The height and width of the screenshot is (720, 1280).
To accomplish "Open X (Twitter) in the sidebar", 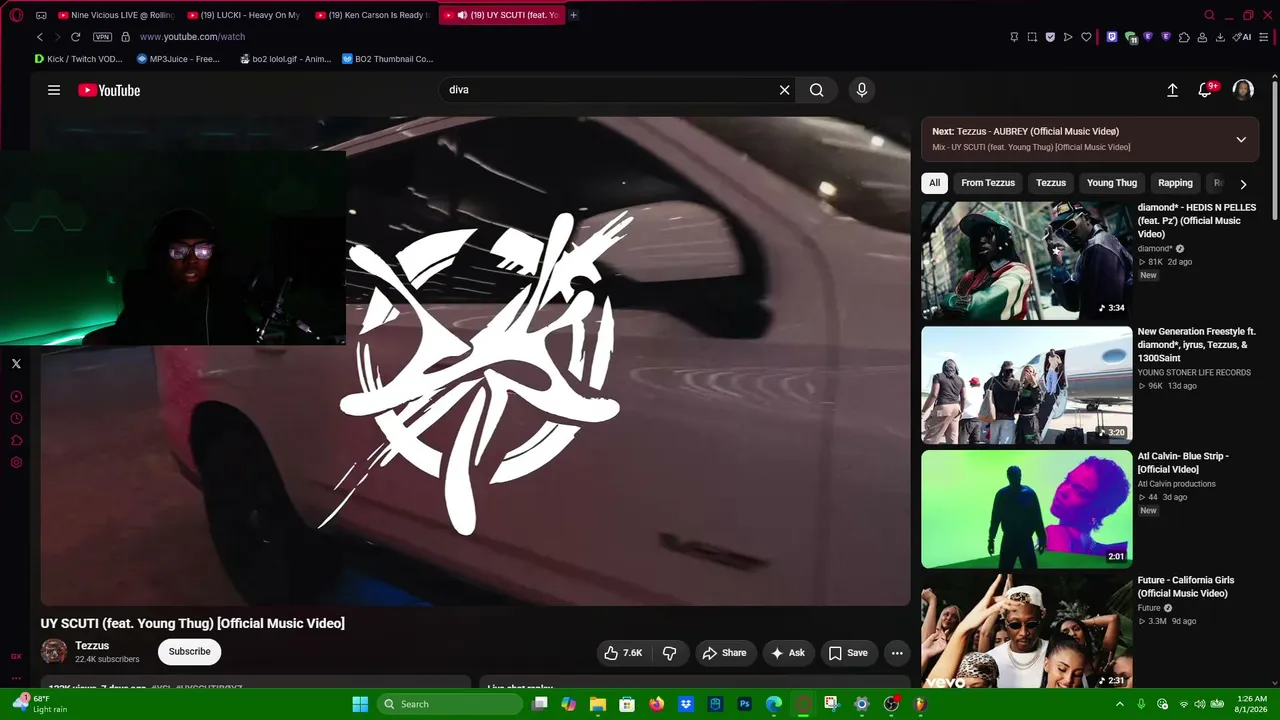I will (16, 364).
